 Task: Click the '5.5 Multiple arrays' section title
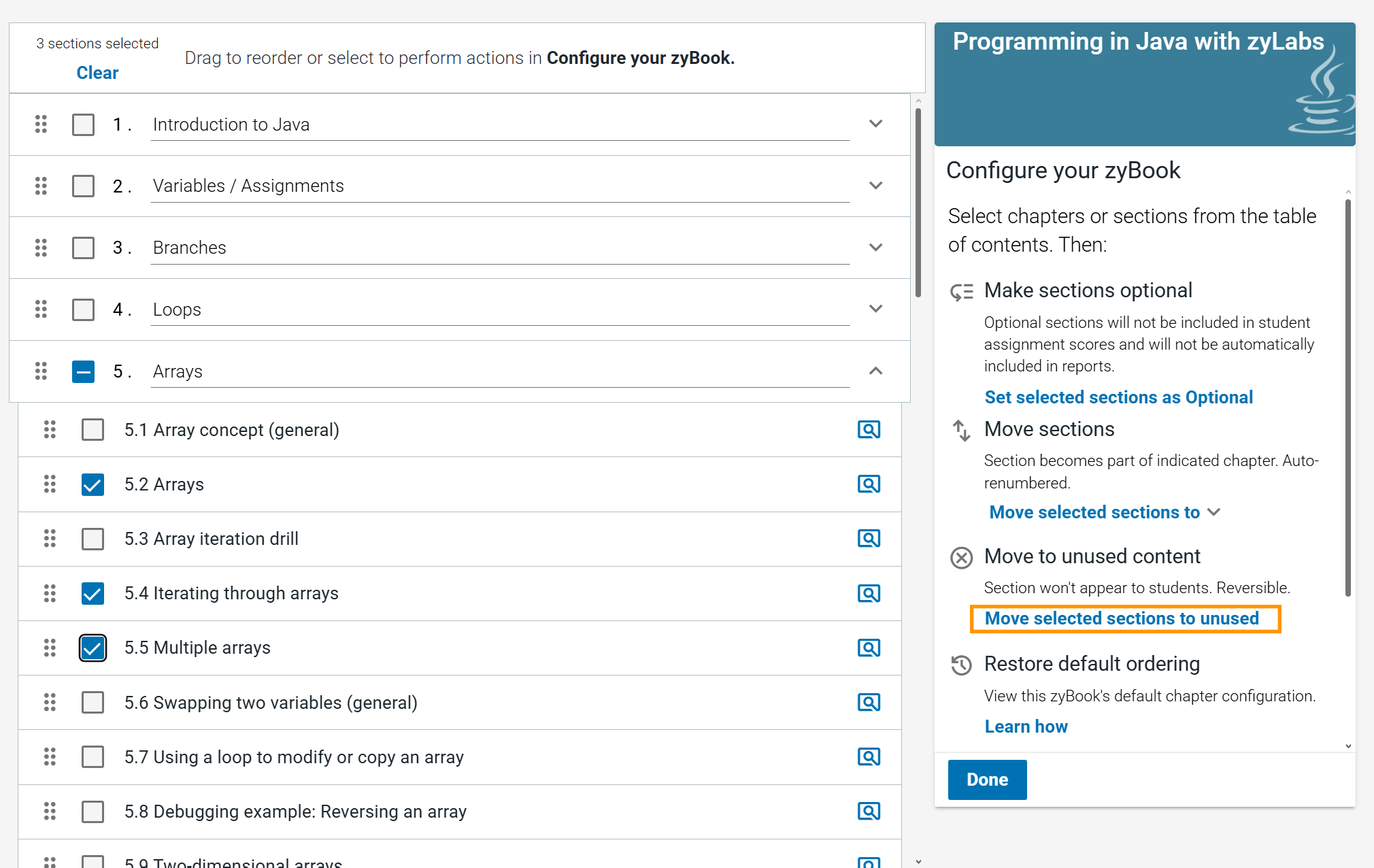(x=197, y=648)
